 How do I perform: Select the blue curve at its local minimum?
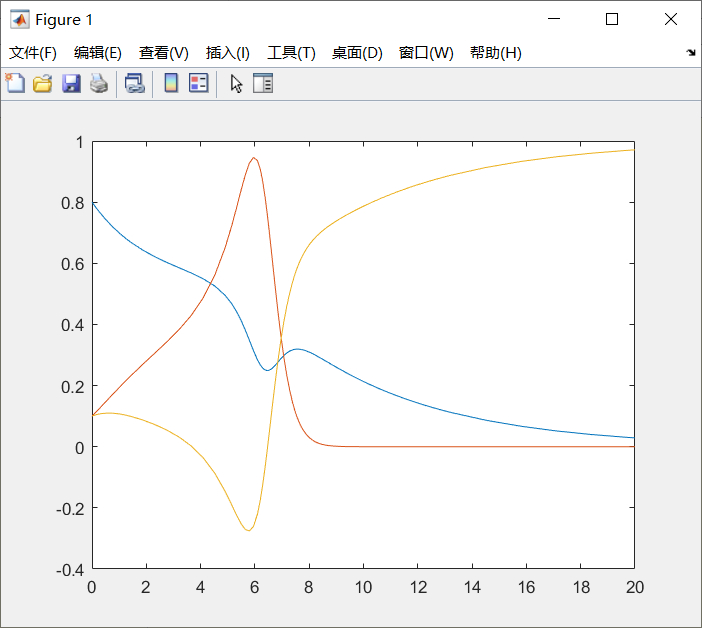[267, 370]
